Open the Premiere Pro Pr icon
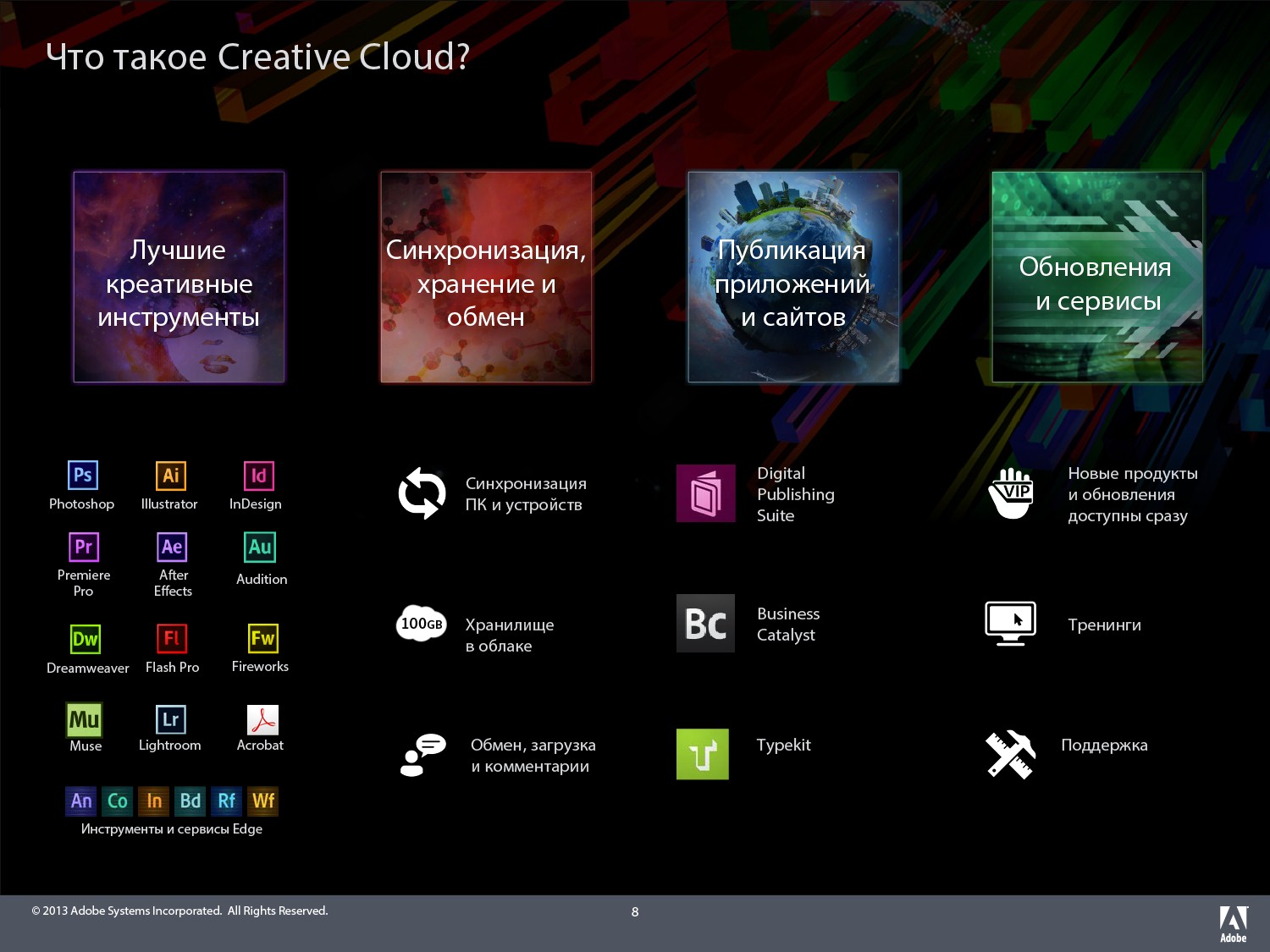The width and height of the screenshot is (1270, 952). click(84, 547)
